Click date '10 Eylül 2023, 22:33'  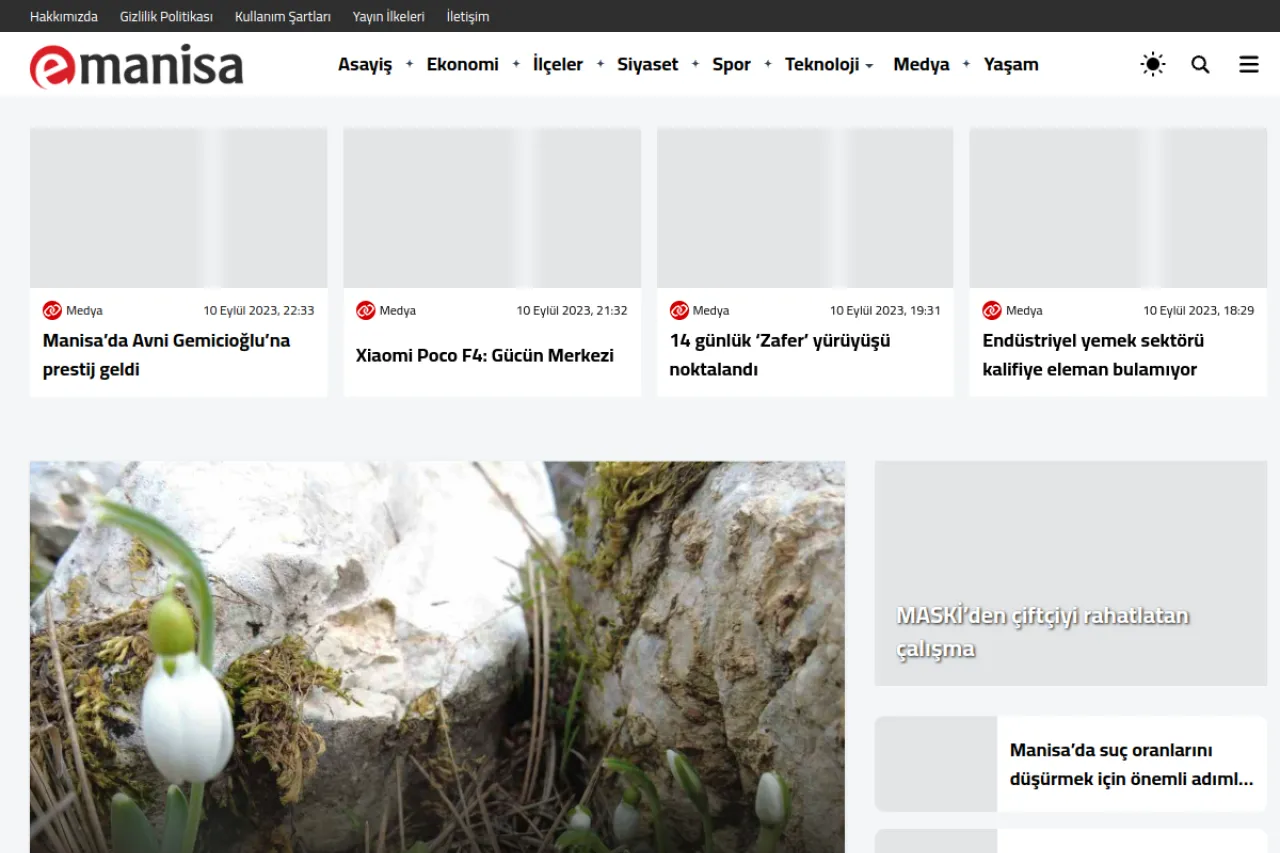259,310
